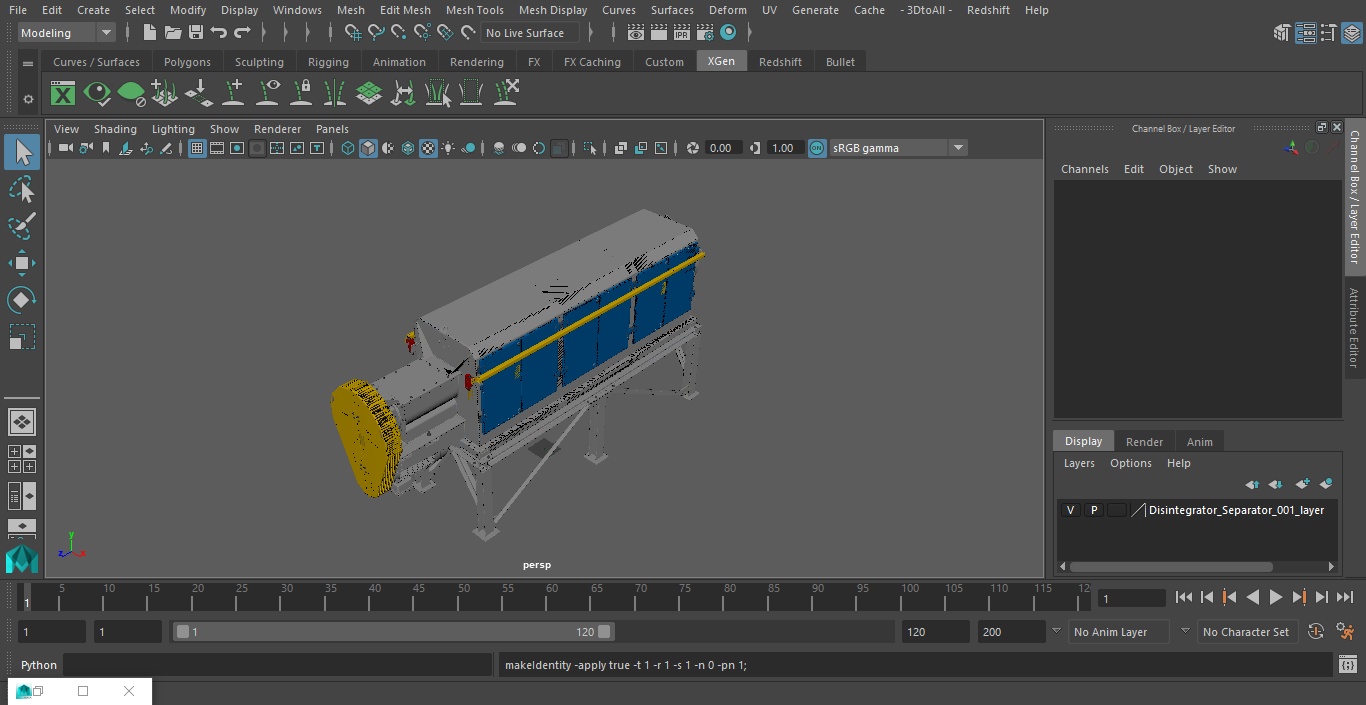Toggle wireframe shading cube
1366x705 pixels.
(348, 148)
